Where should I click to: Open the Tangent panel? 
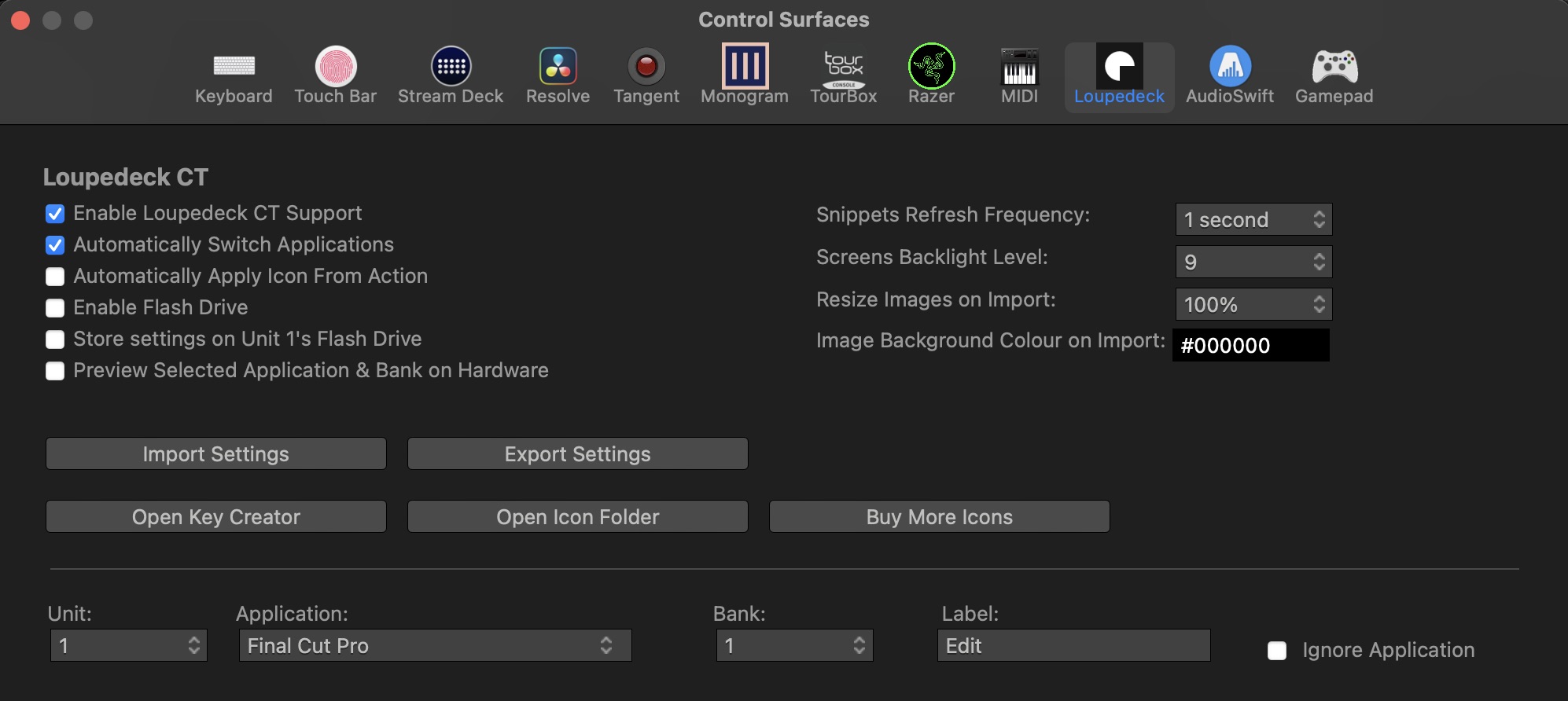(646, 77)
